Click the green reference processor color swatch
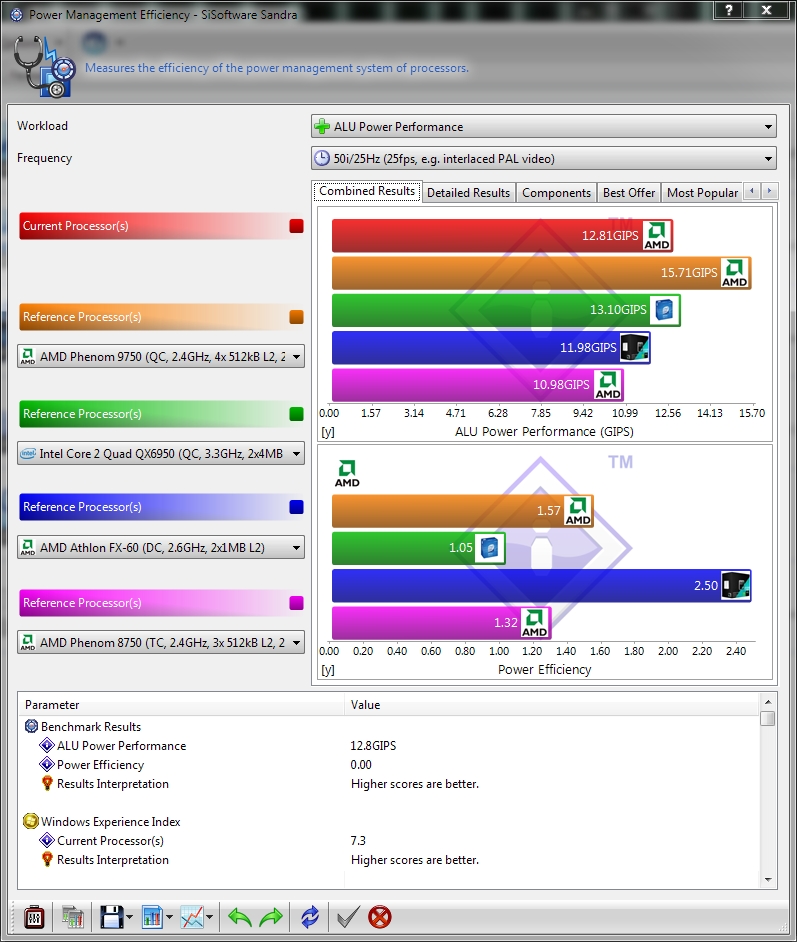 [296, 414]
